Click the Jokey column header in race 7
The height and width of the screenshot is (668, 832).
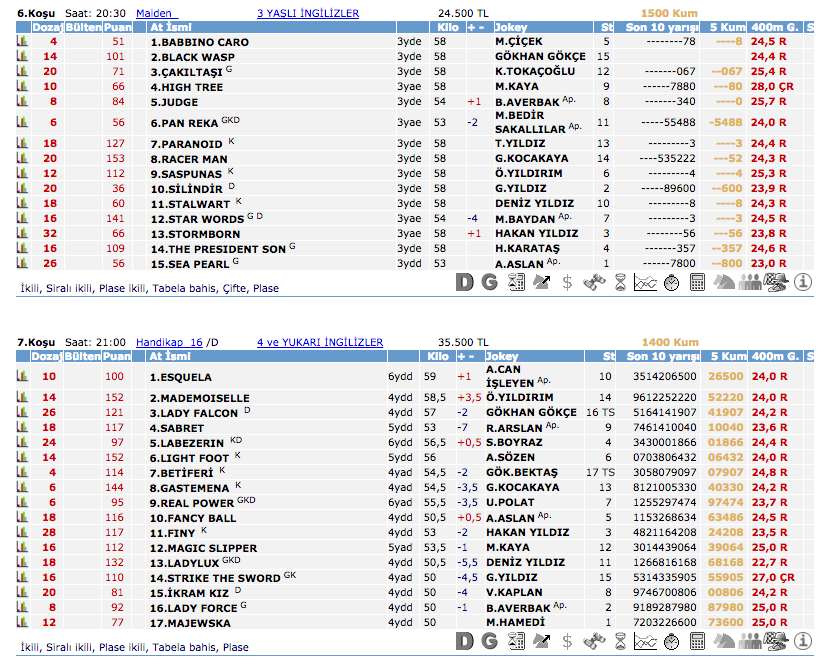point(502,356)
